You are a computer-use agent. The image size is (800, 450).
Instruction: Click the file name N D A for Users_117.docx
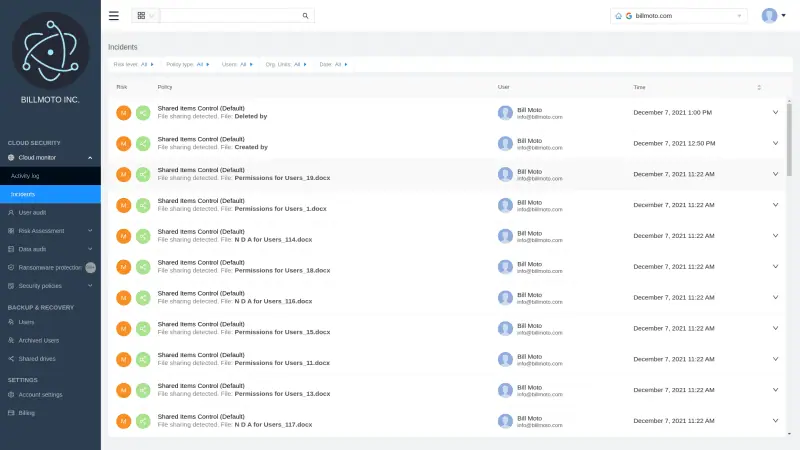[273, 424]
